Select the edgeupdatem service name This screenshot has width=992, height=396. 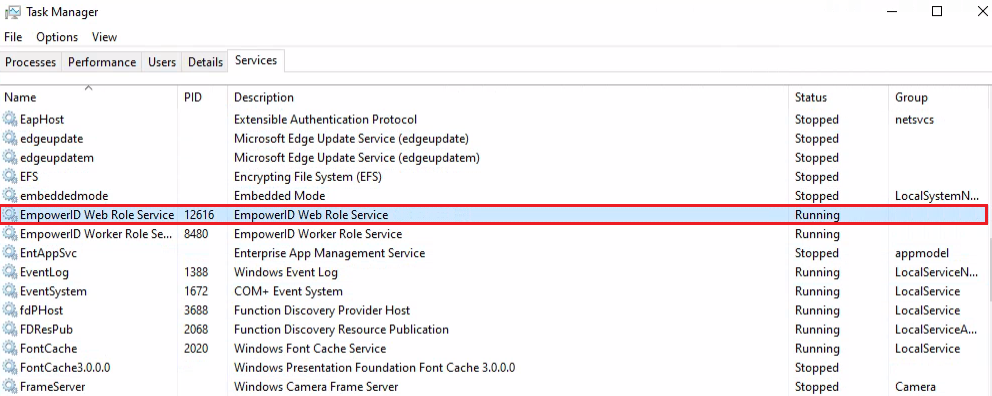[57, 158]
